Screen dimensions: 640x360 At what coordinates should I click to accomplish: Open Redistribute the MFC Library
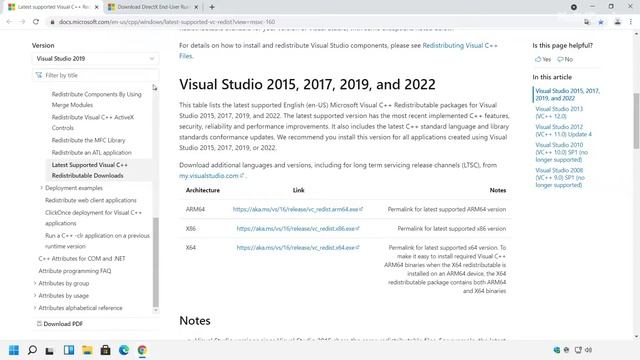[x=88, y=140]
